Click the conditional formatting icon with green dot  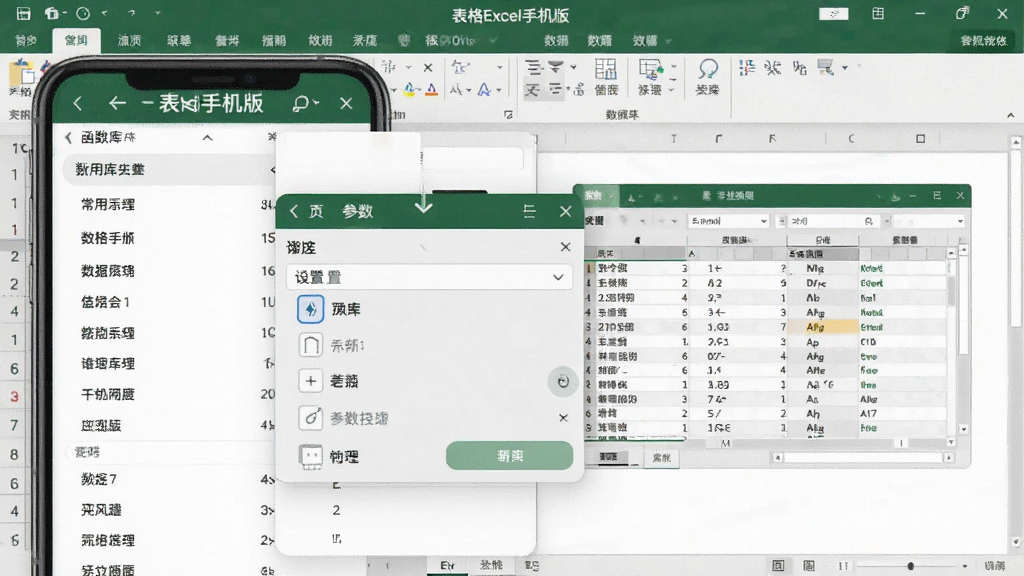coord(650,69)
